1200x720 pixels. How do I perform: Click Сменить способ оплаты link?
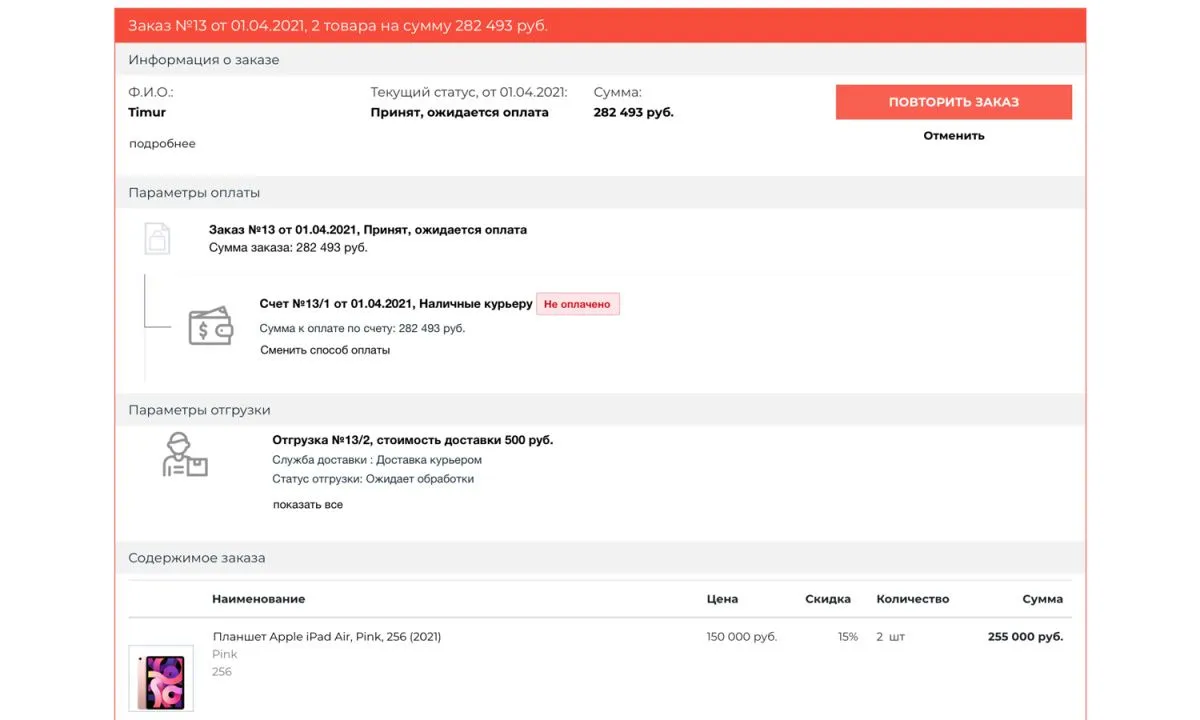325,350
